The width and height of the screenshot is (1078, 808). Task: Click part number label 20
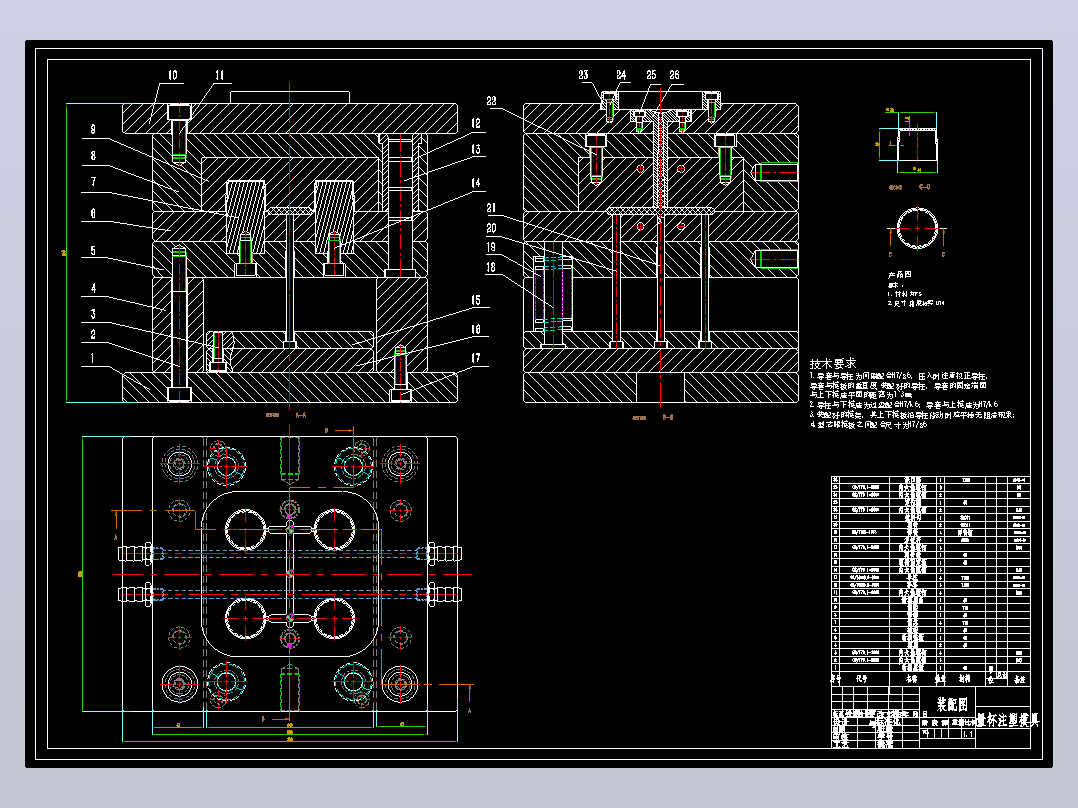(491, 228)
